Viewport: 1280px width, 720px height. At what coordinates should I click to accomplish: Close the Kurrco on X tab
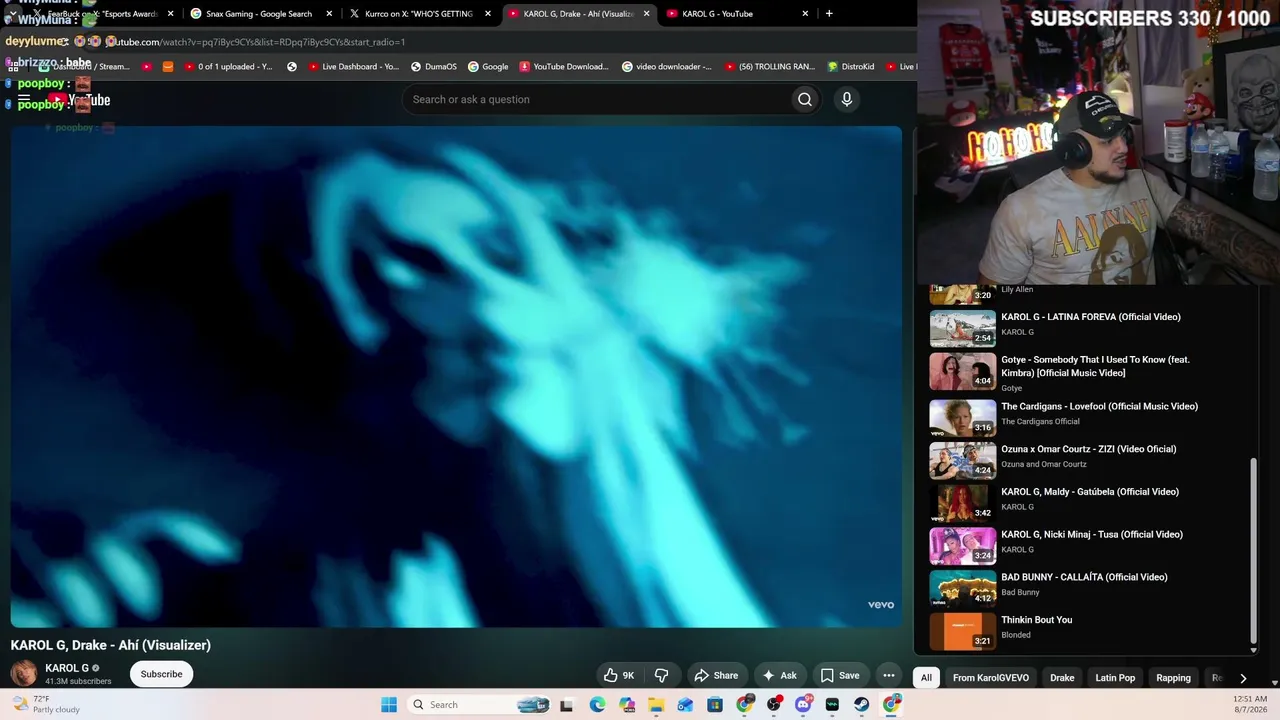point(488,14)
